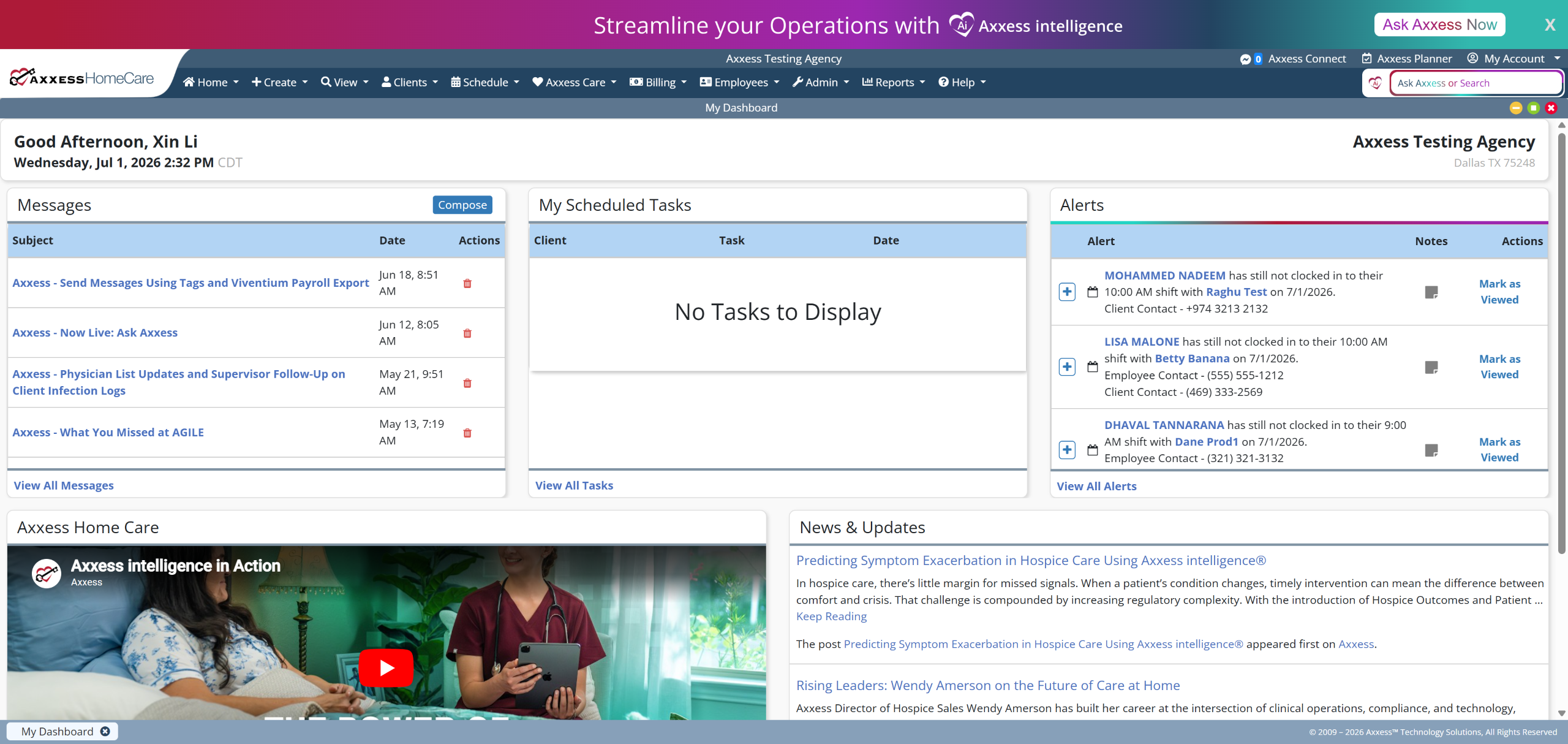
Task: Delete the Now Live: Ask Axxess message
Action: click(x=467, y=333)
